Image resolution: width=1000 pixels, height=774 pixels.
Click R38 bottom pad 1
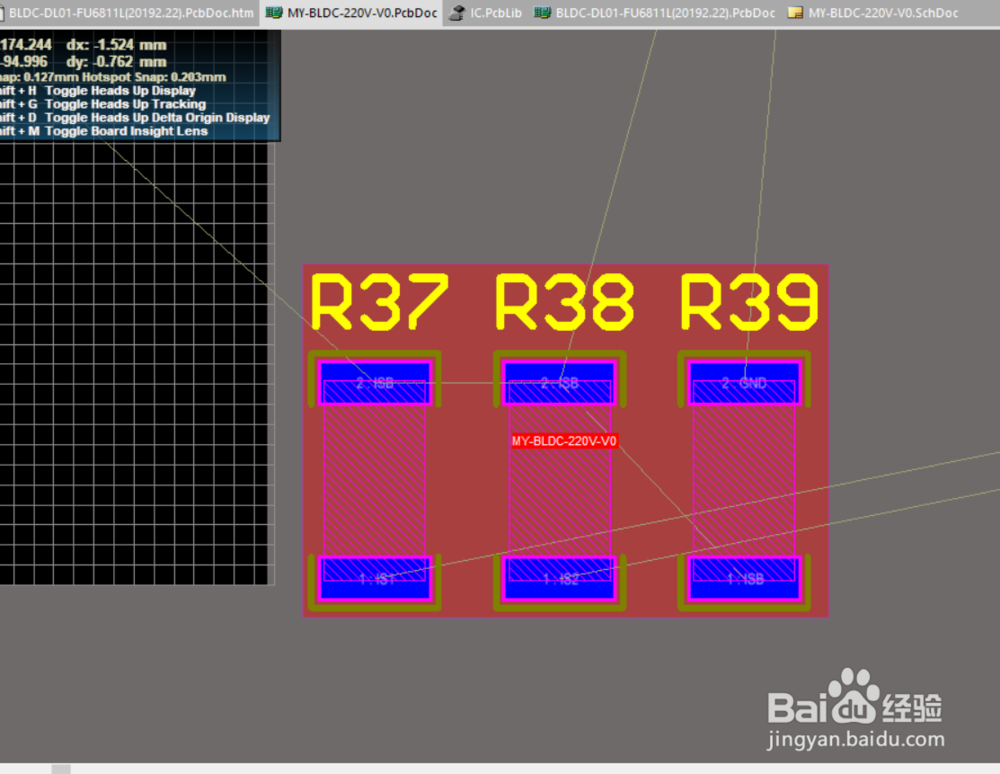point(559,578)
